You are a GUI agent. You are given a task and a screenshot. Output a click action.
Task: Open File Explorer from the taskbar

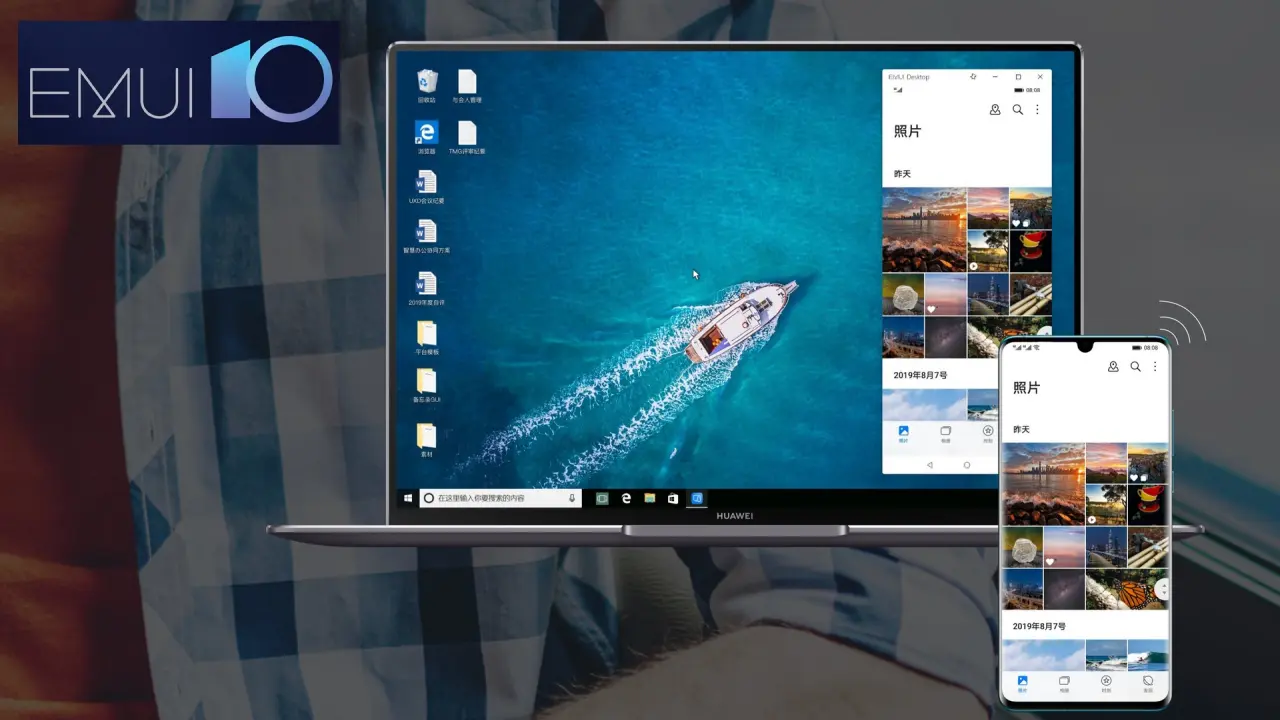point(649,498)
